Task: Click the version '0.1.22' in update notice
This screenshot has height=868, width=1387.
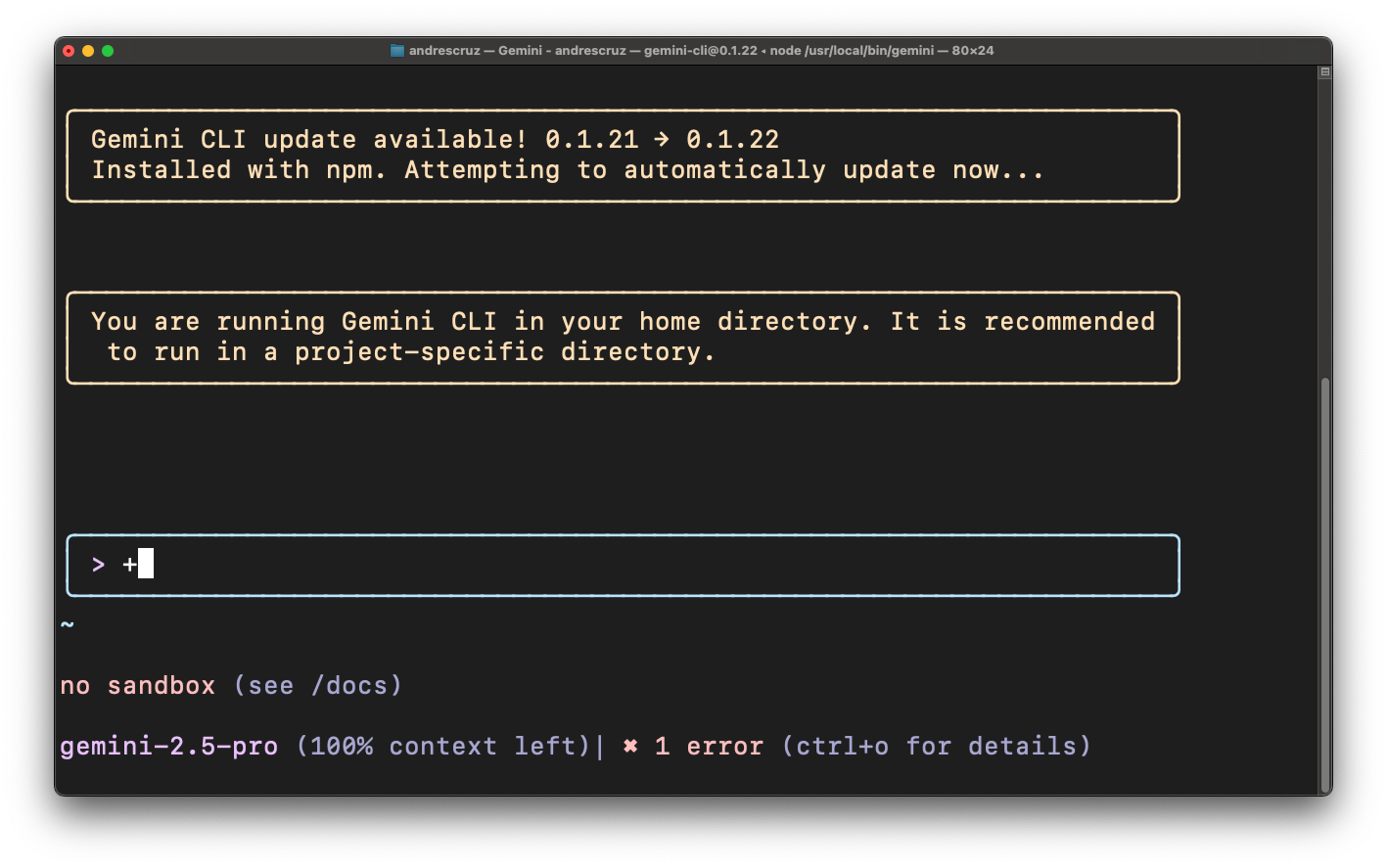Action: (x=733, y=140)
